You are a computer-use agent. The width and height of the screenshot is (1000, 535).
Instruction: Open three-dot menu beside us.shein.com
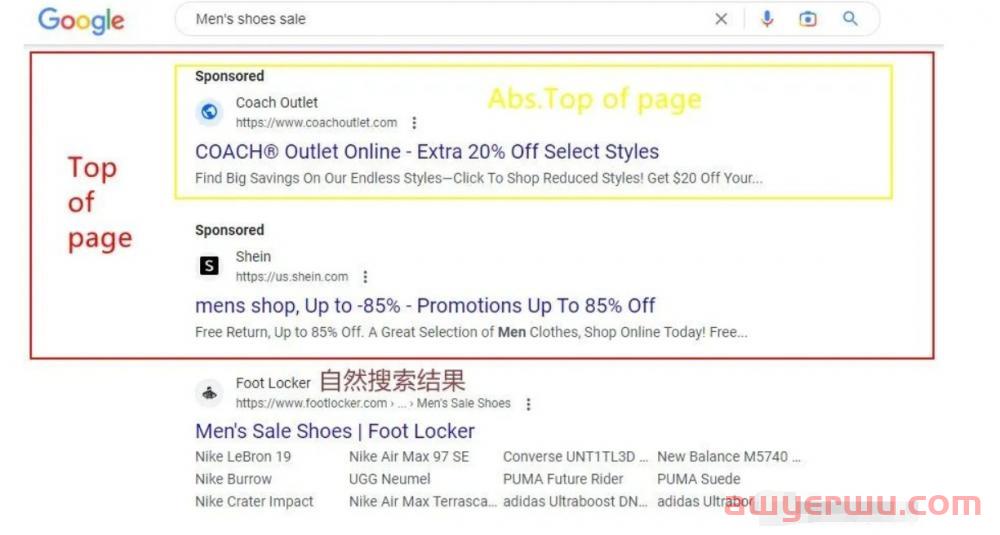[x=365, y=277]
